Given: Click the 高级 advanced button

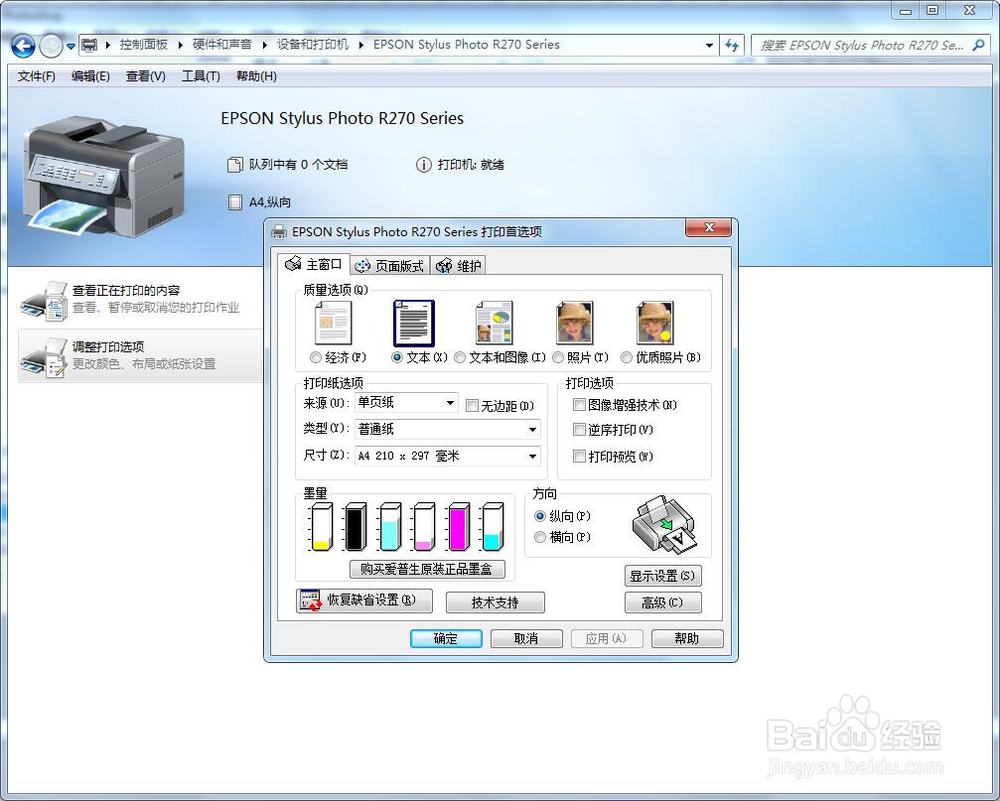Looking at the screenshot, I should tap(663, 602).
